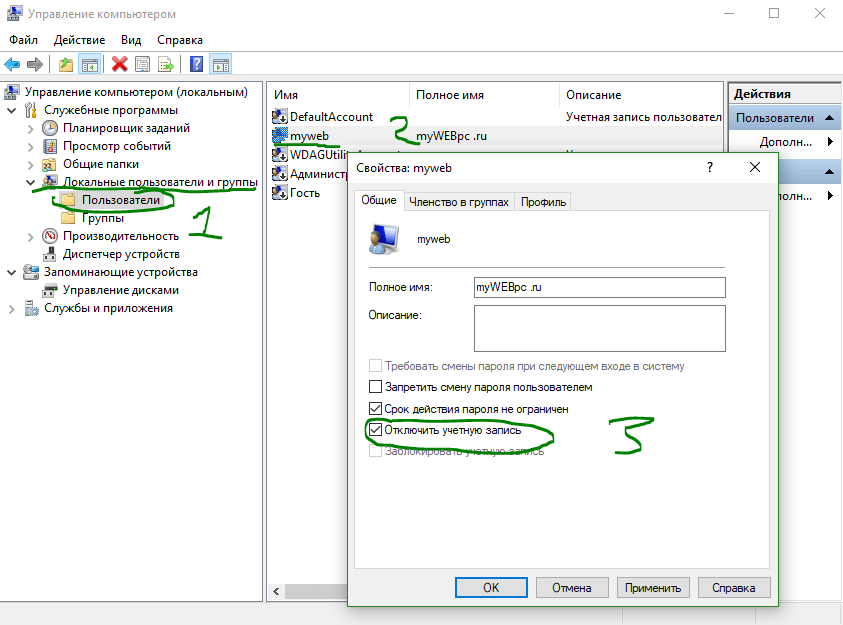Select the Общие tab
The width and height of the screenshot is (843, 625).
378,200
